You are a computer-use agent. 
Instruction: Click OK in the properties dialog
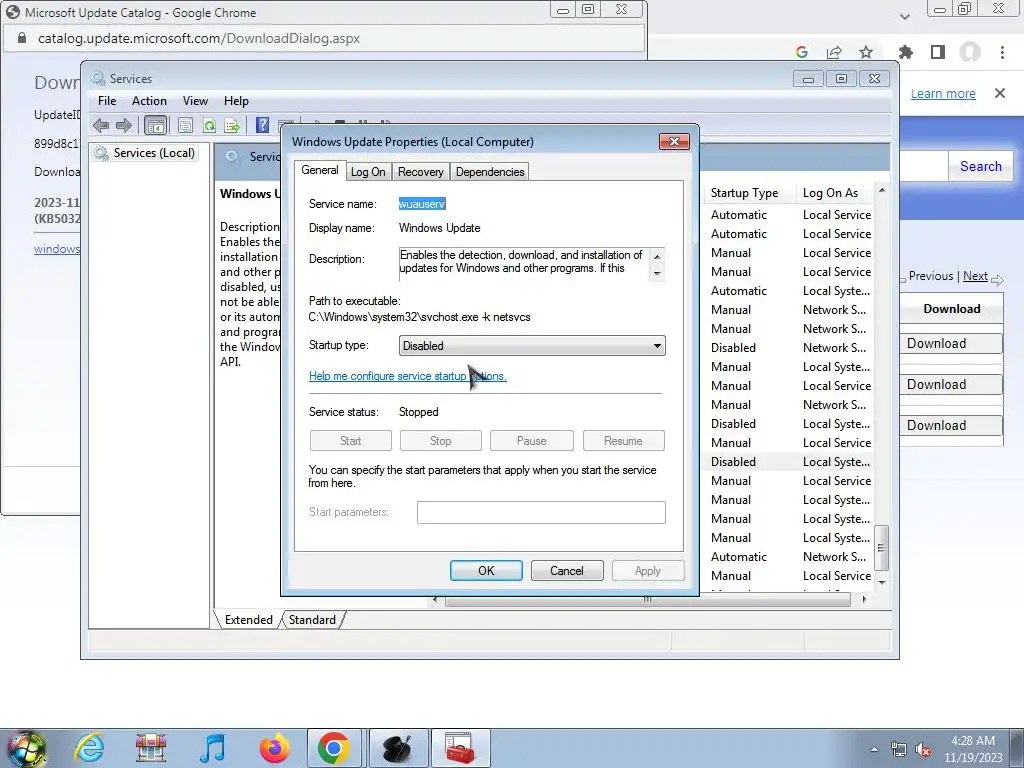(486, 571)
